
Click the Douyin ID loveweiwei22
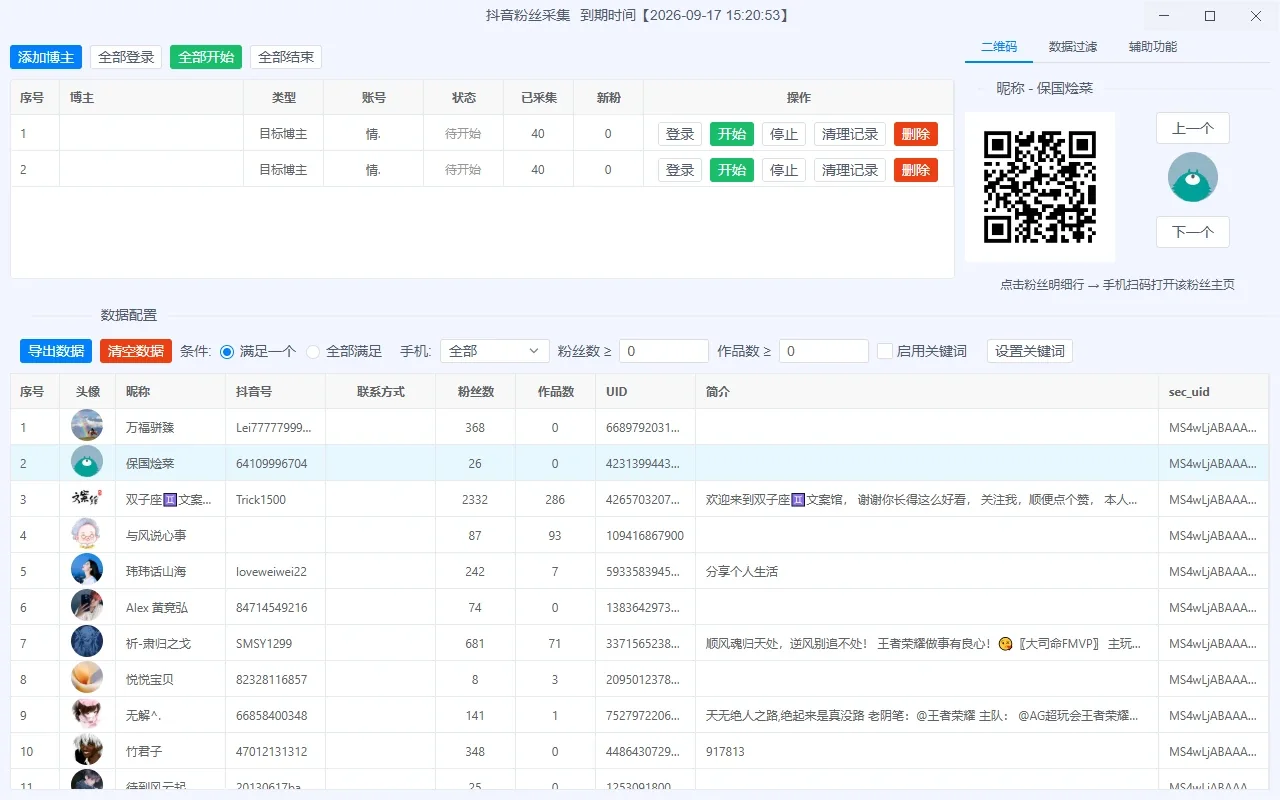pyautogui.click(x=271, y=571)
